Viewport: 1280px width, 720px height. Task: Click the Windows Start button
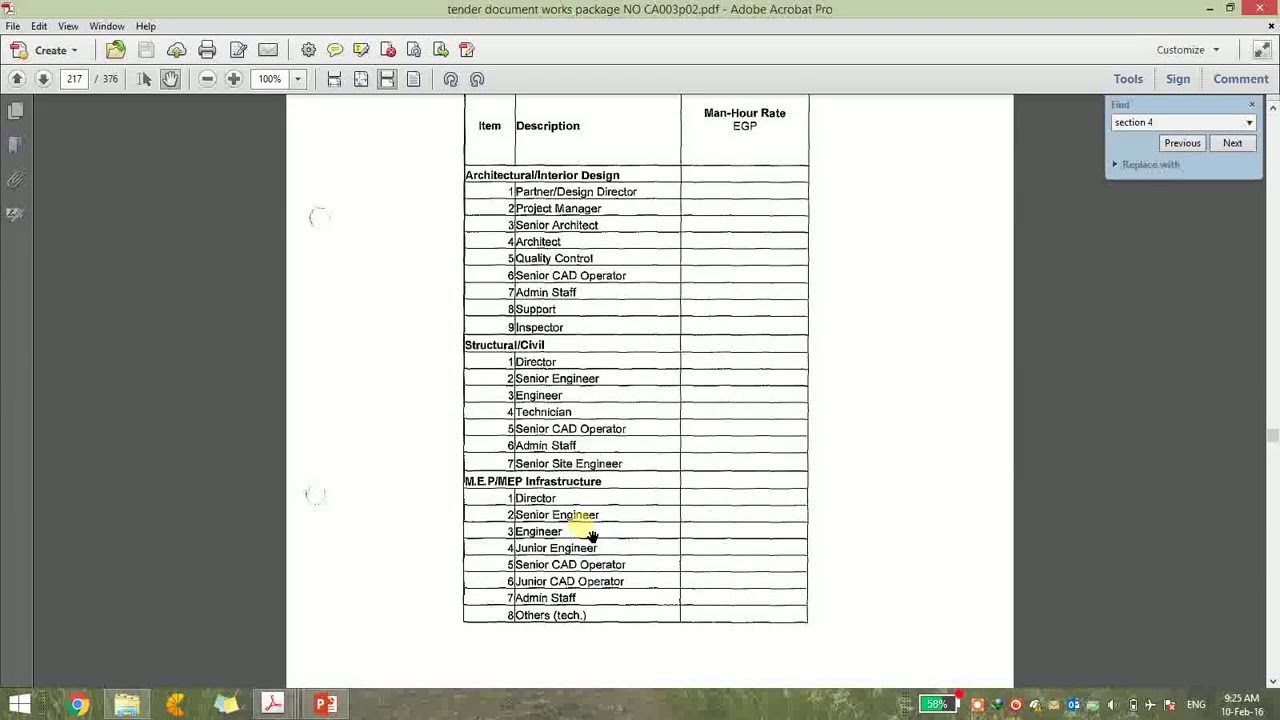pos(20,705)
